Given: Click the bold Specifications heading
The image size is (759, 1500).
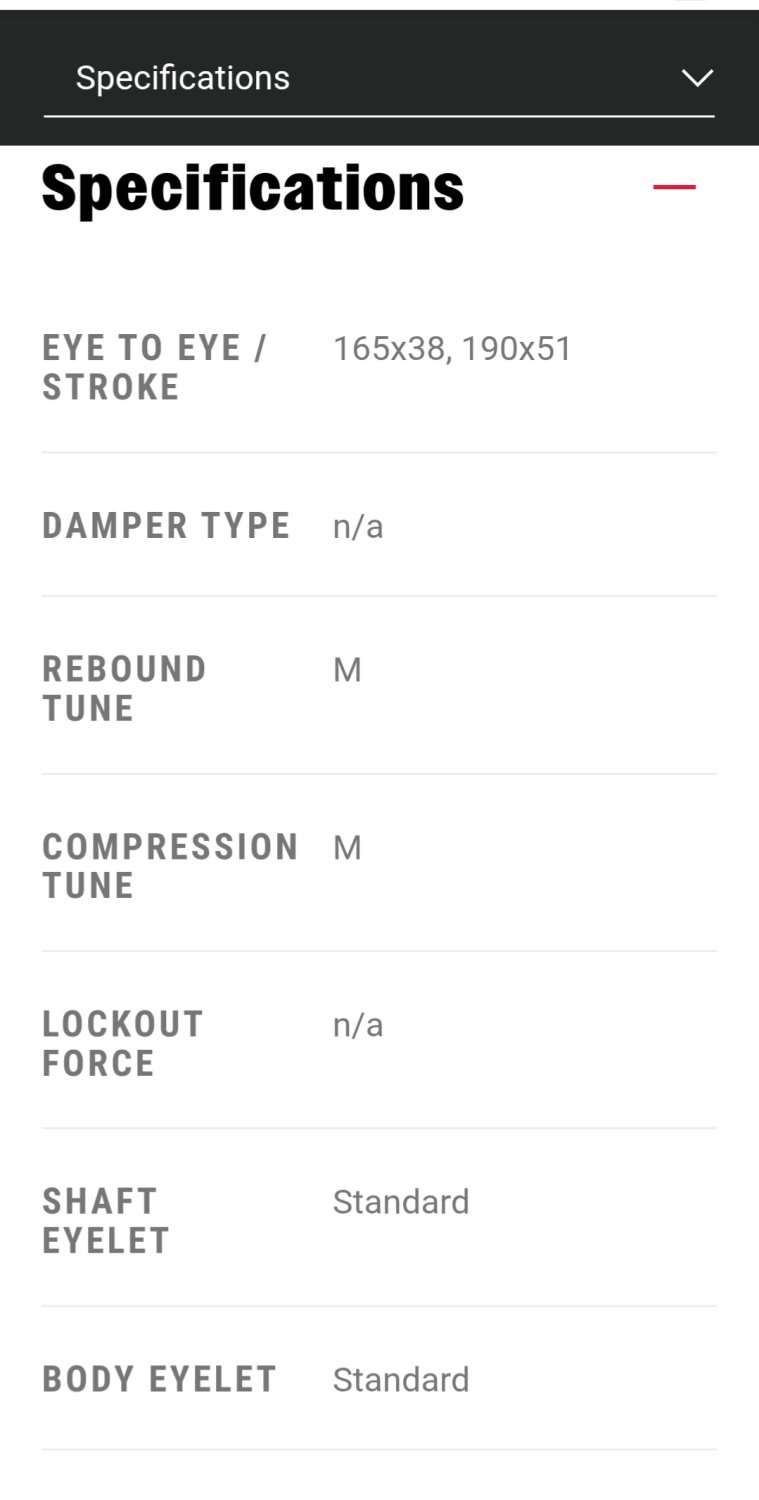Looking at the screenshot, I should tap(253, 187).
